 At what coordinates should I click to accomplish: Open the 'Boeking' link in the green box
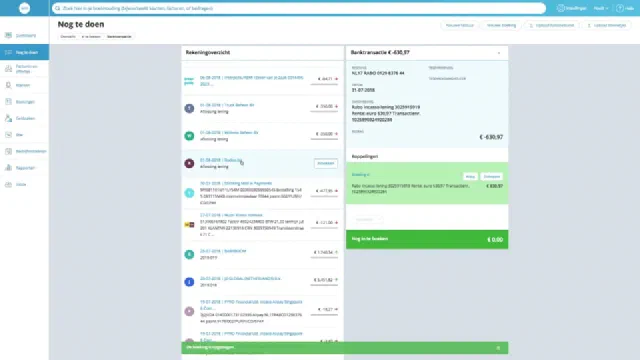[x=360, y=174]
